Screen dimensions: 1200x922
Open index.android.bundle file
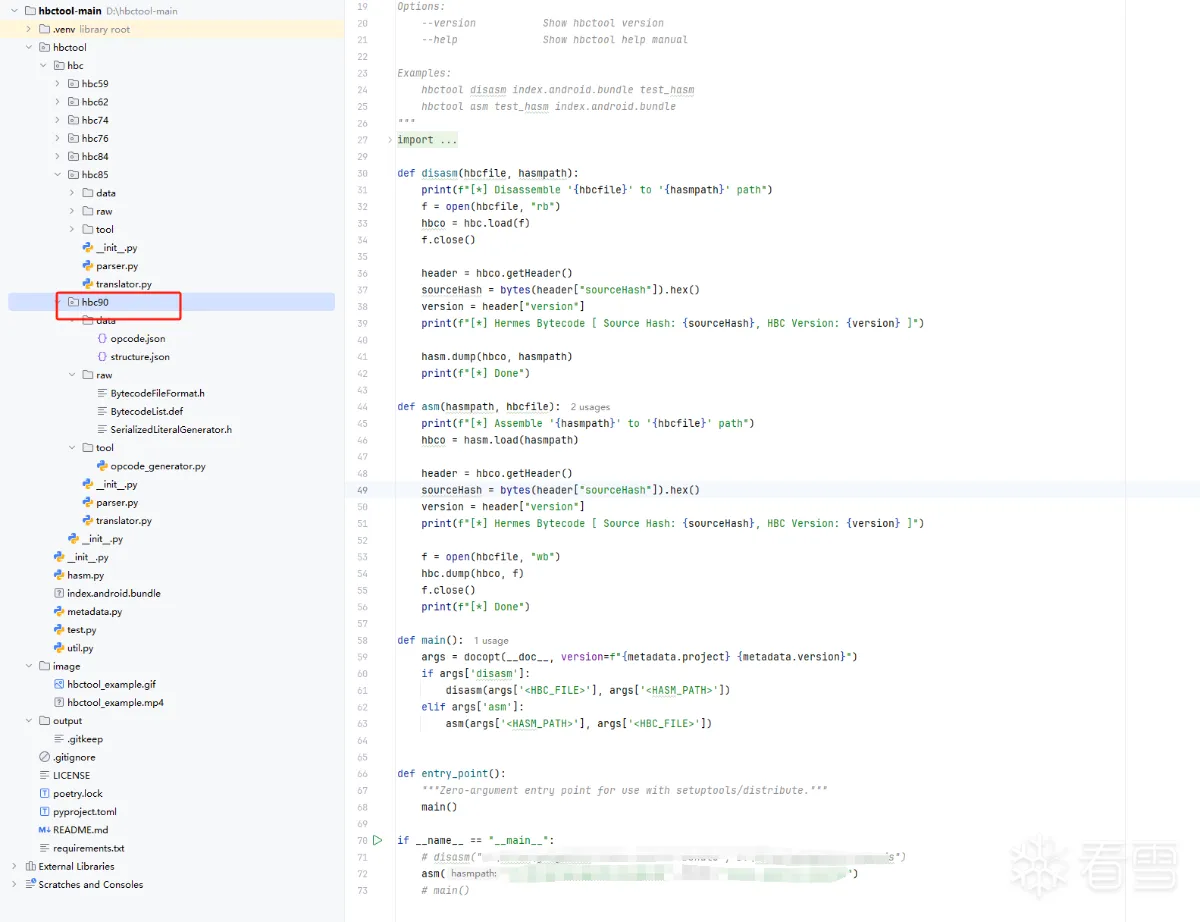[114, 593]
